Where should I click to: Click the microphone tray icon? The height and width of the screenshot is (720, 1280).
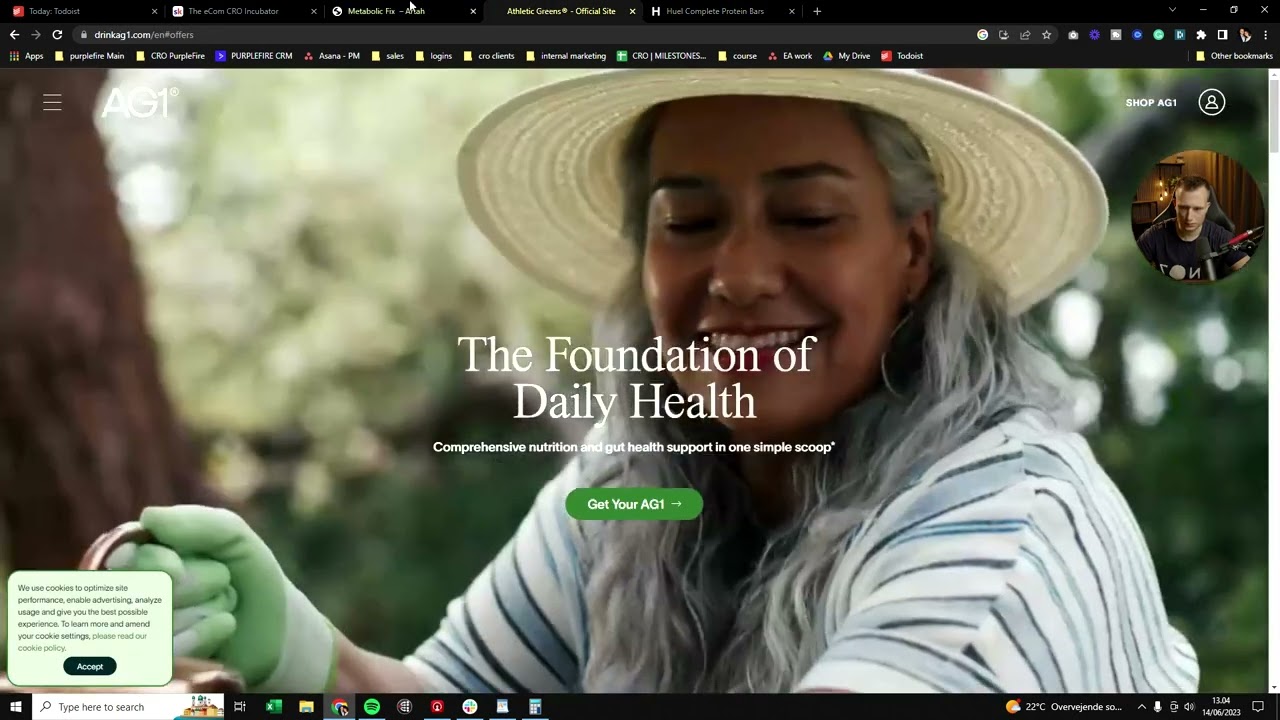click(1157, 707)
